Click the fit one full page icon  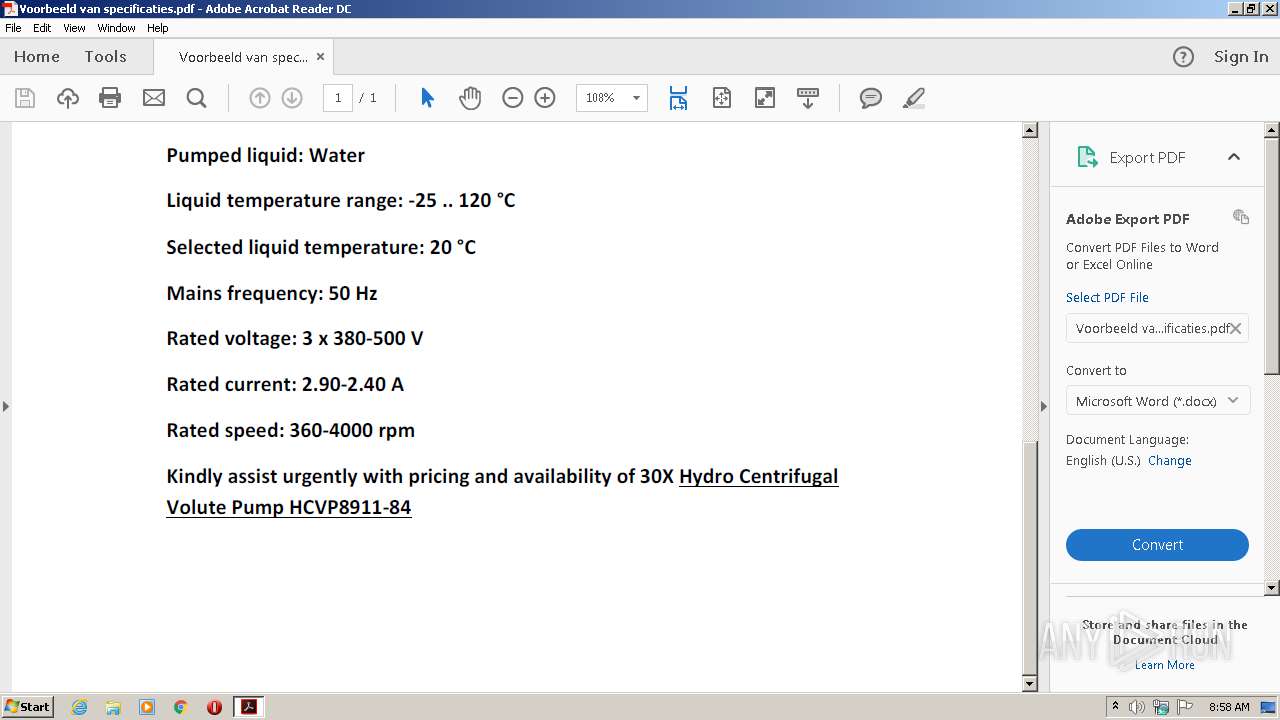coord(722,98)
